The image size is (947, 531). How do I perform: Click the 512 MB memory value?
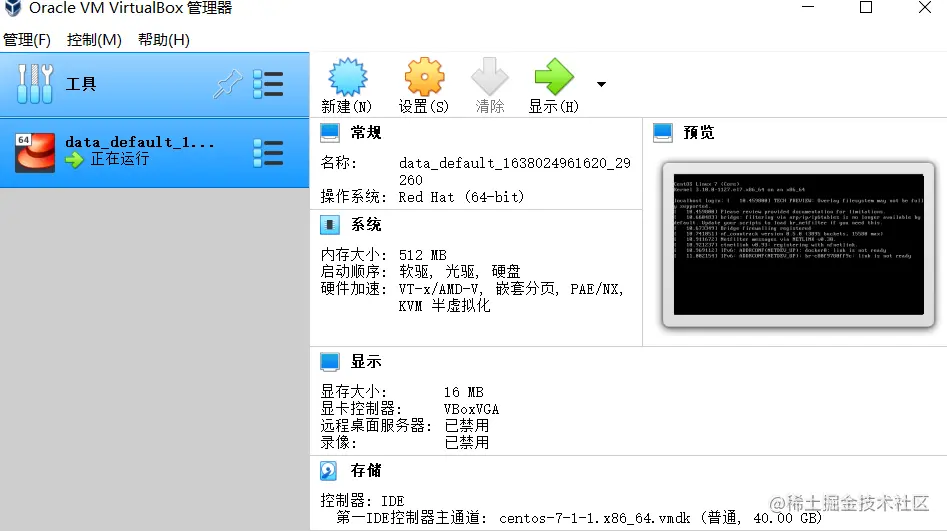[423, 255]
